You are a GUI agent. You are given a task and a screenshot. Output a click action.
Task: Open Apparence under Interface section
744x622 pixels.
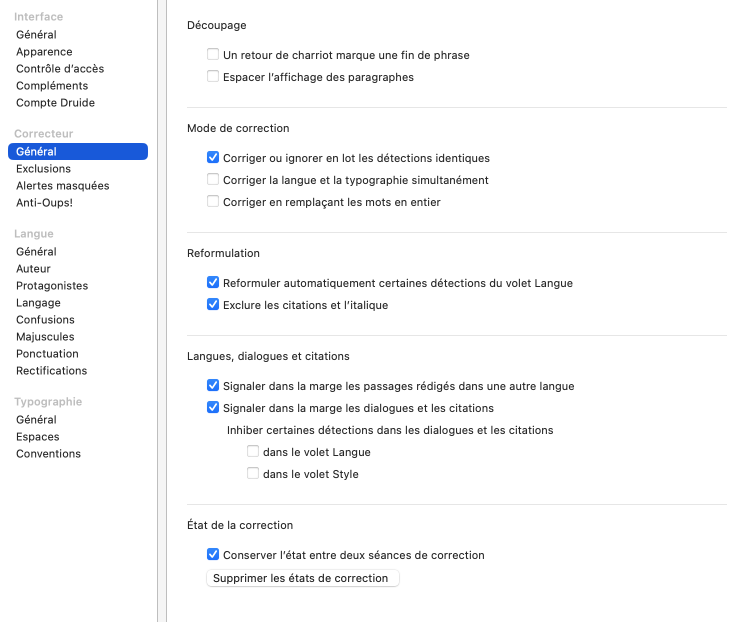pyautogui.click(x=44, y=52)
